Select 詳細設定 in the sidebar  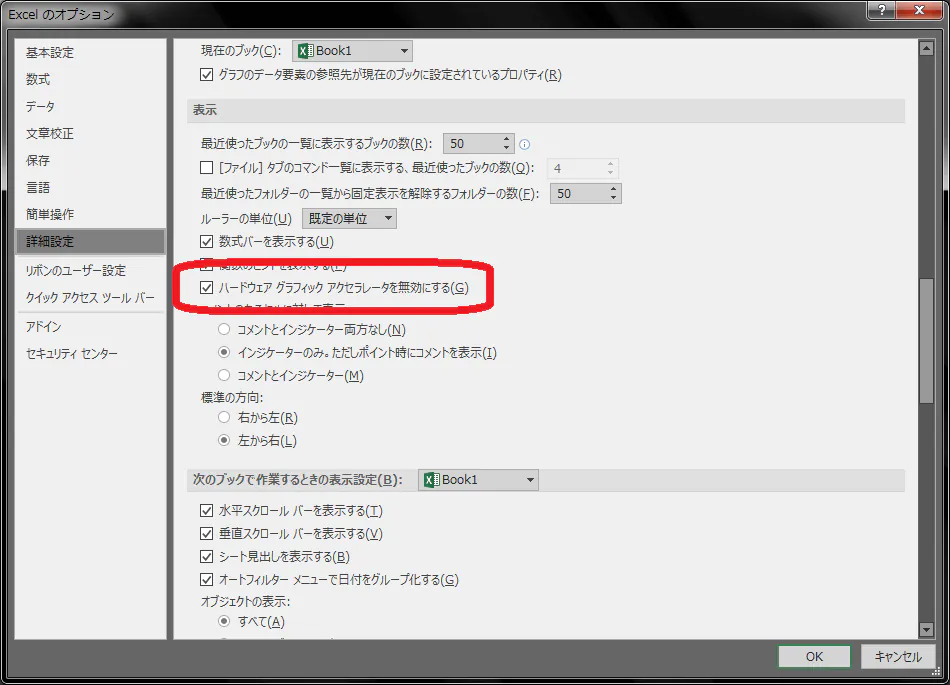(x=91, y=241)
